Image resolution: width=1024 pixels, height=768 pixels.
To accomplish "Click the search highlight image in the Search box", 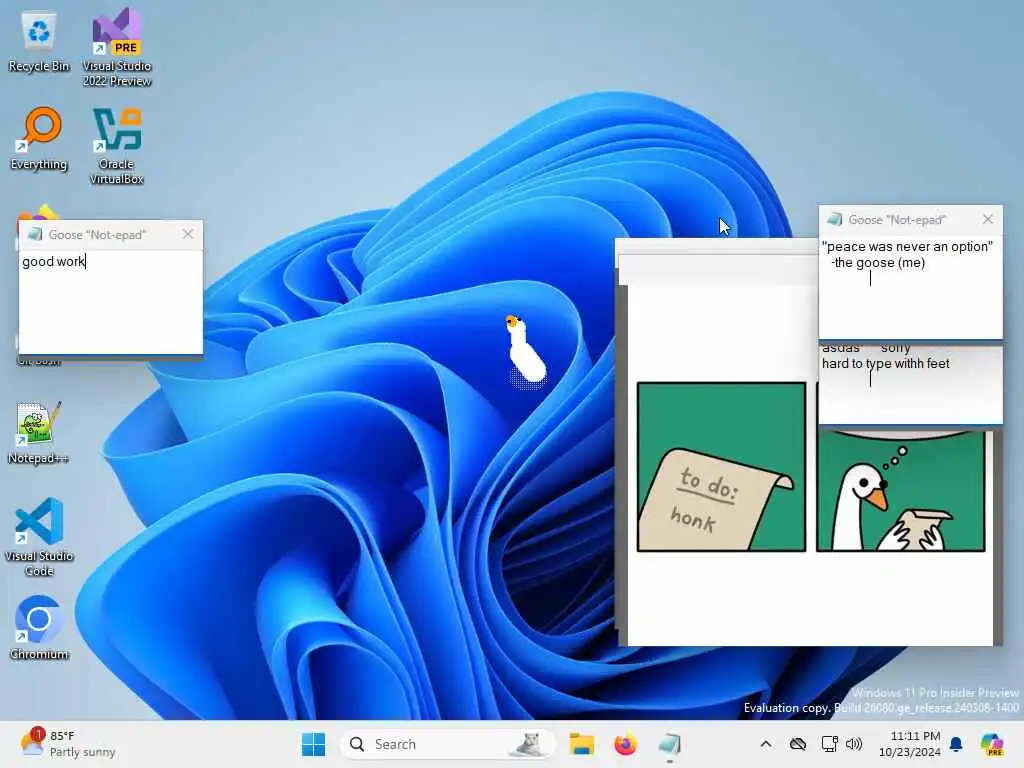I will point(528,744).
